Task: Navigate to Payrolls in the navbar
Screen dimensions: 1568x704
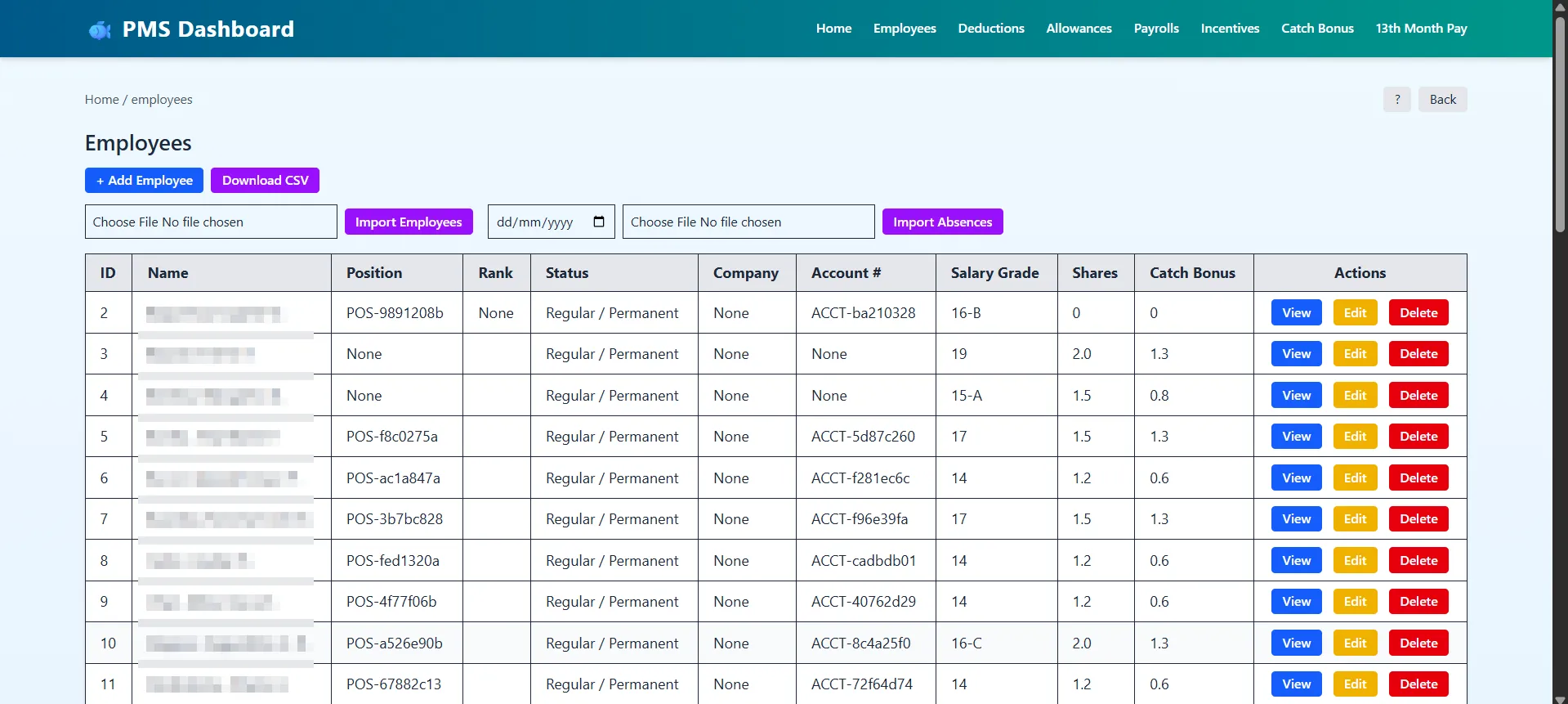Action: 1156,29
